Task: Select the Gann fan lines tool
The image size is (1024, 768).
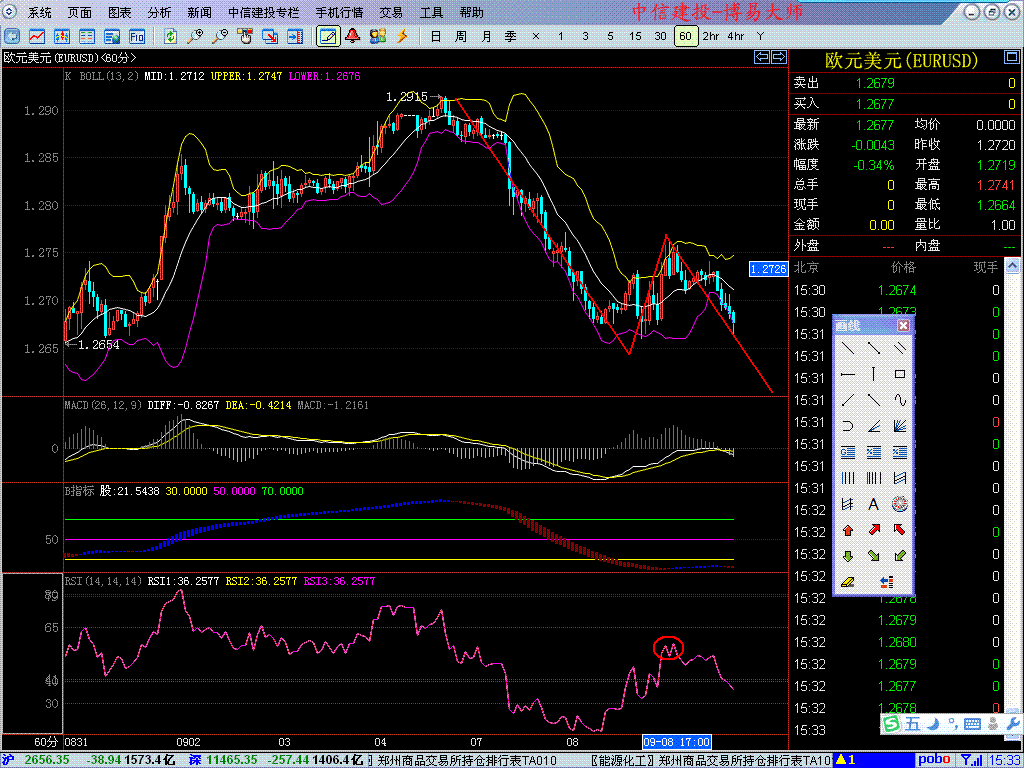Action: click(900, 426)
